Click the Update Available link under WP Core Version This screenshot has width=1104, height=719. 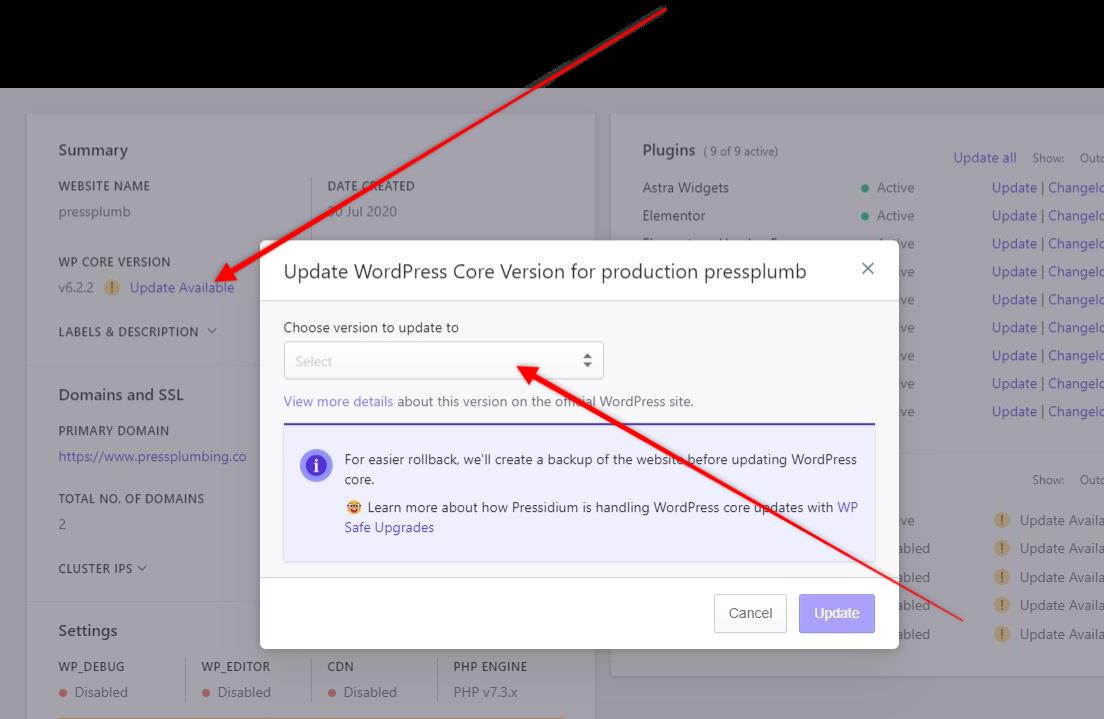182,287
